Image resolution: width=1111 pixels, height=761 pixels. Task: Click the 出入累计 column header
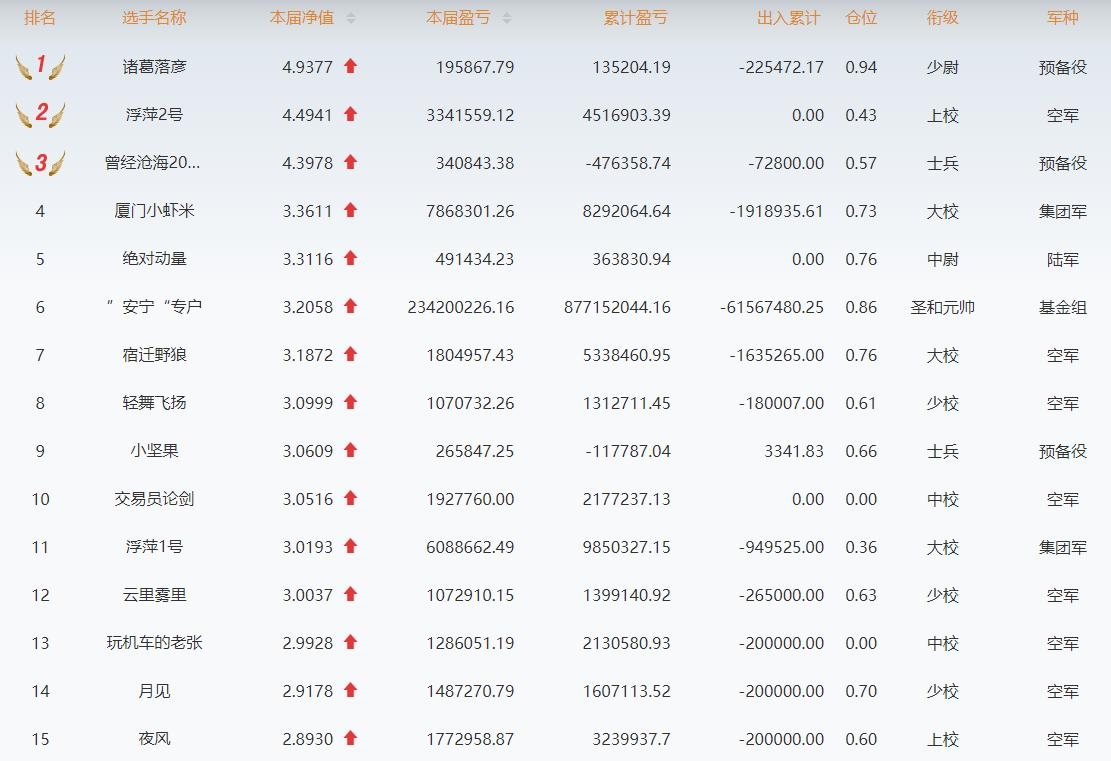(x=789, y=18)
